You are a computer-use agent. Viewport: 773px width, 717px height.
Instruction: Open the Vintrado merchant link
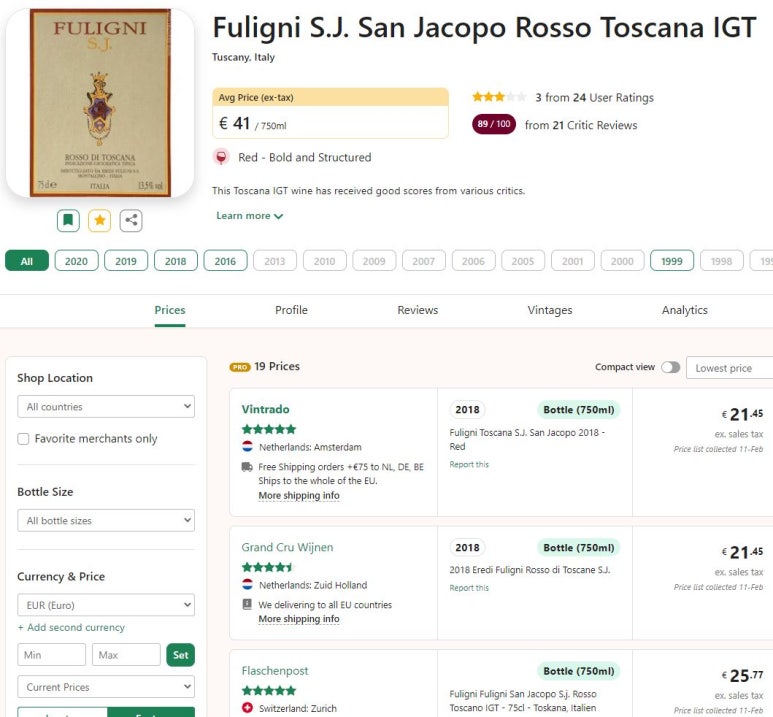click(x=266, y=409)
